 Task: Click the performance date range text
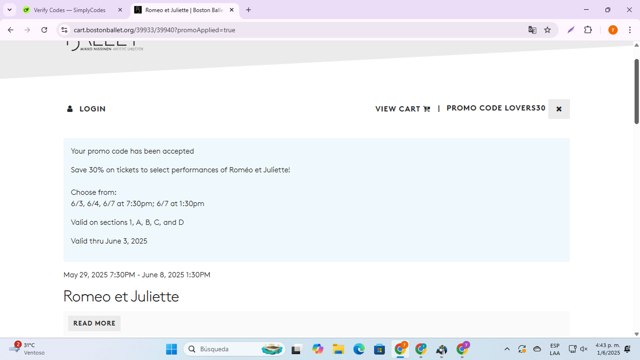pos(137,275)
